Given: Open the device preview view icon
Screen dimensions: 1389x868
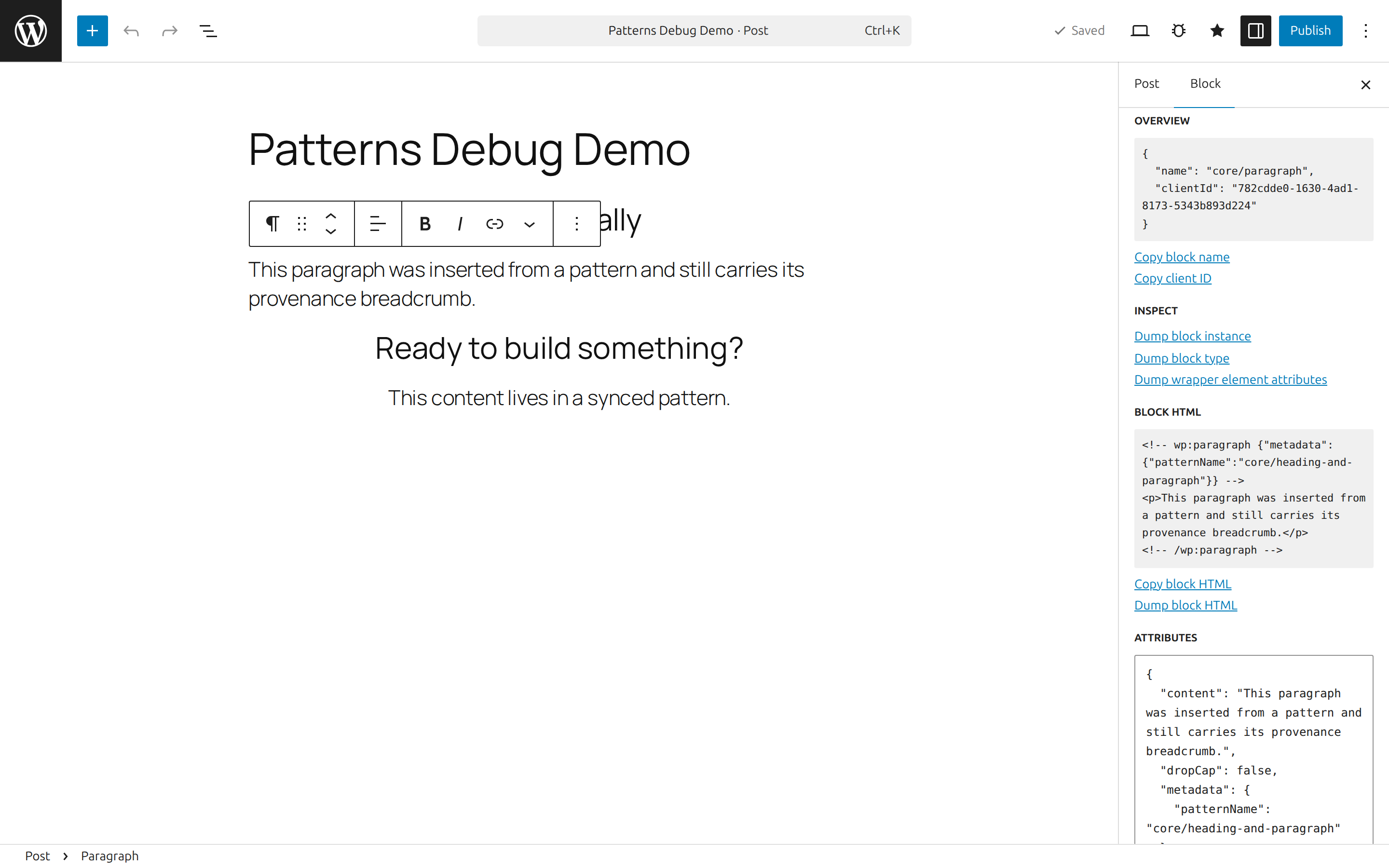Looking at the screenshot, I should point(1140,30).
